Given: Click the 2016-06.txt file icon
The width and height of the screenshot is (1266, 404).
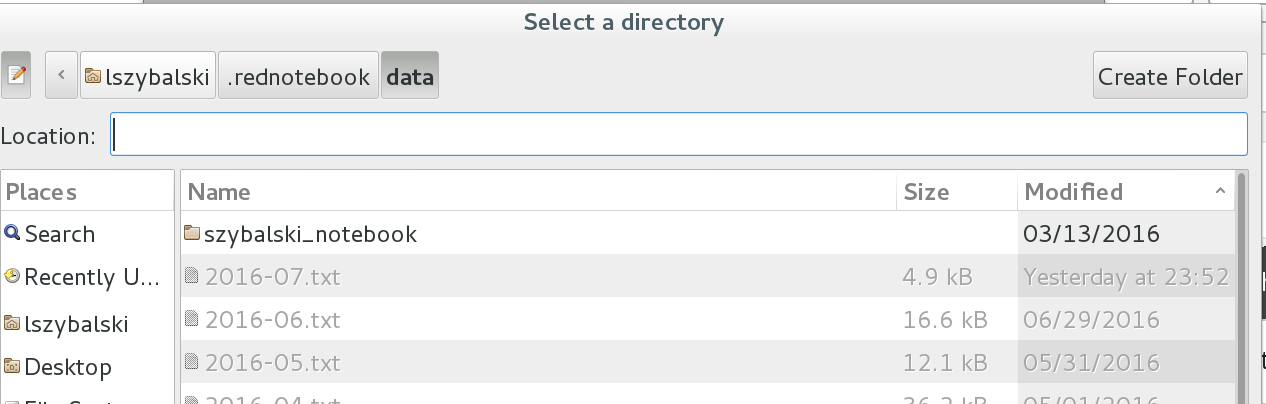Looking at the screenshot, I should pos(193,320).
